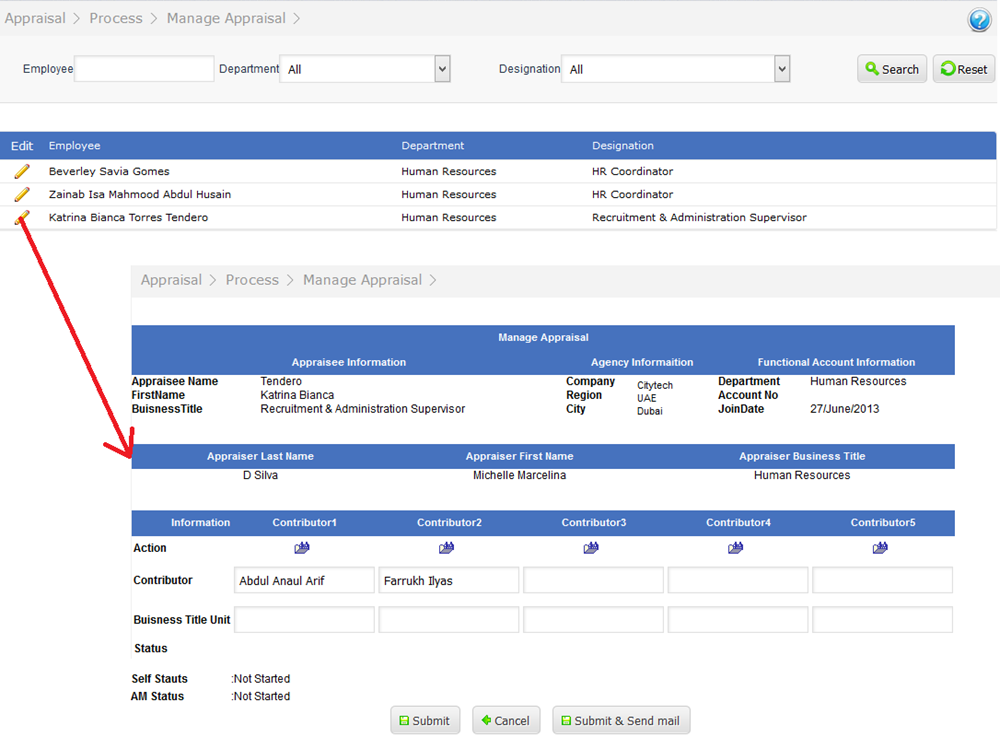Click the Employee column header
This screenshot has width=1000, height=749.
[x=75, y=145]
